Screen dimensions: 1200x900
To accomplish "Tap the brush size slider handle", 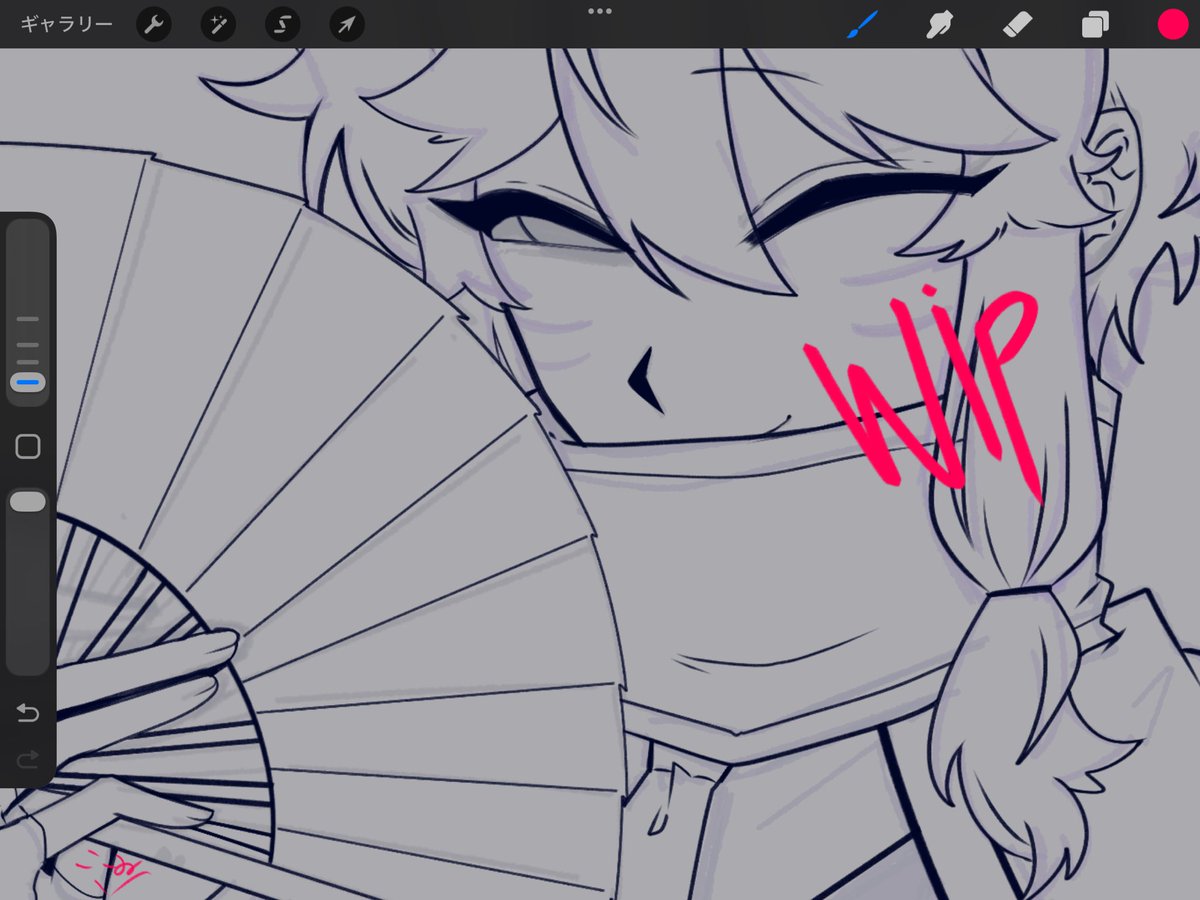I will click(28, 382).
